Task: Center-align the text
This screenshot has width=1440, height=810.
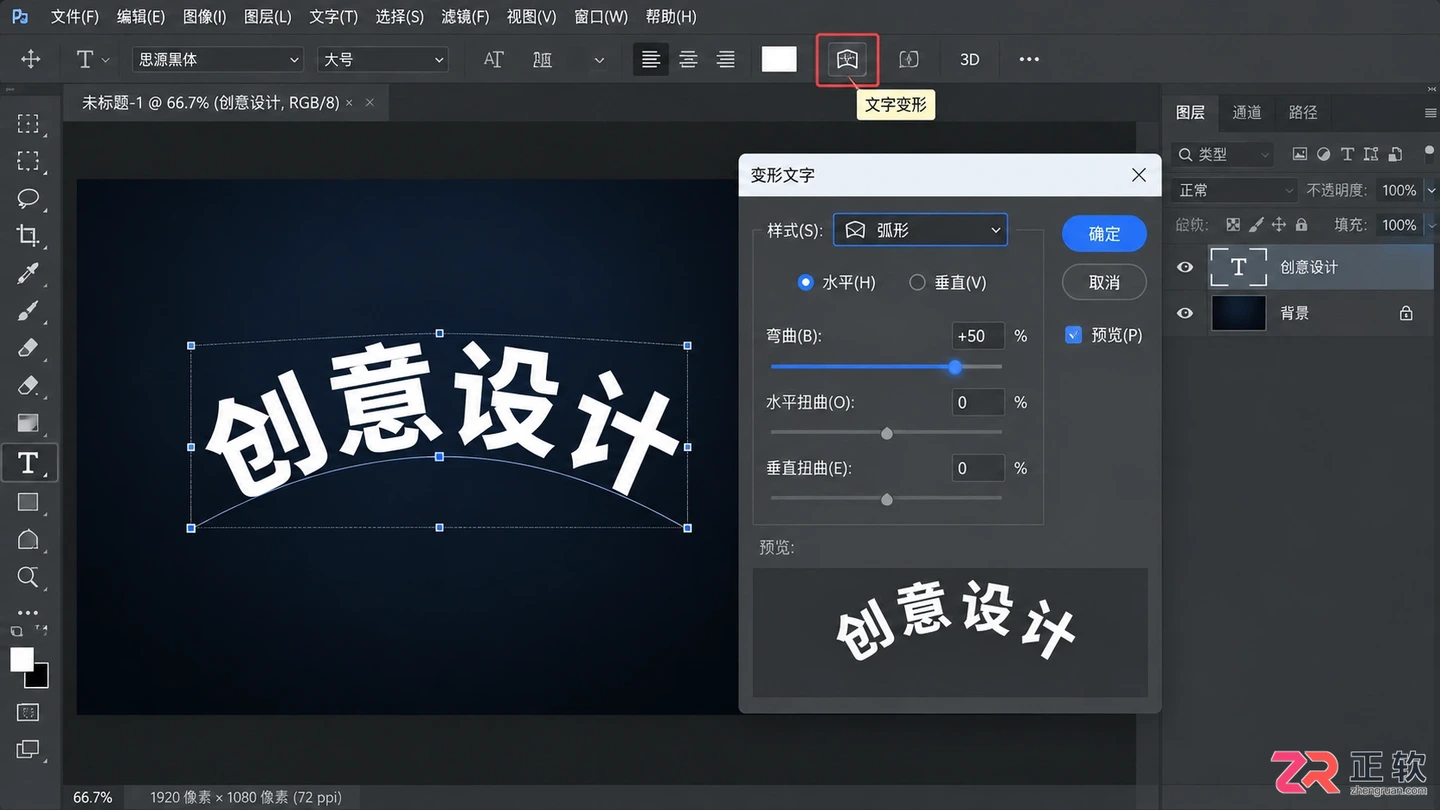Action: [688, 60]
